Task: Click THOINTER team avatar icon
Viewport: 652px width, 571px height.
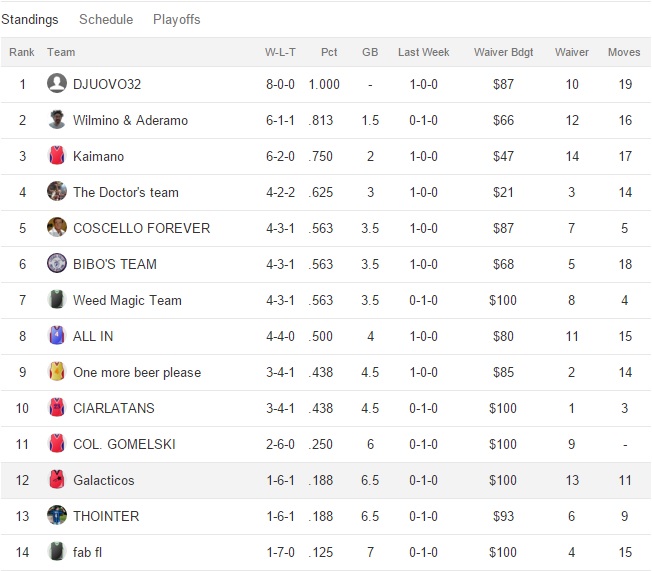Action: (x=57, y=516)
